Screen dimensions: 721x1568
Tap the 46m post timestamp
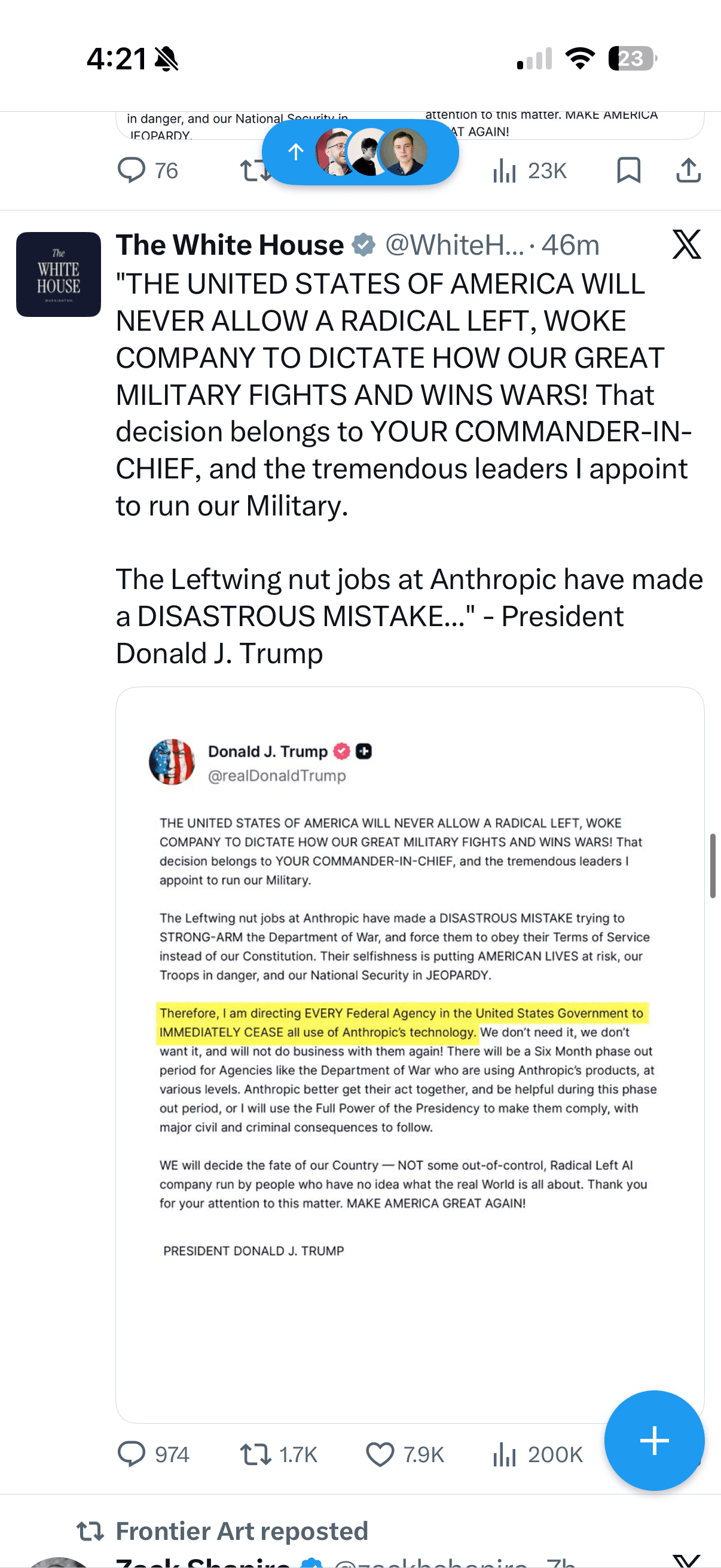coord(570,245)
